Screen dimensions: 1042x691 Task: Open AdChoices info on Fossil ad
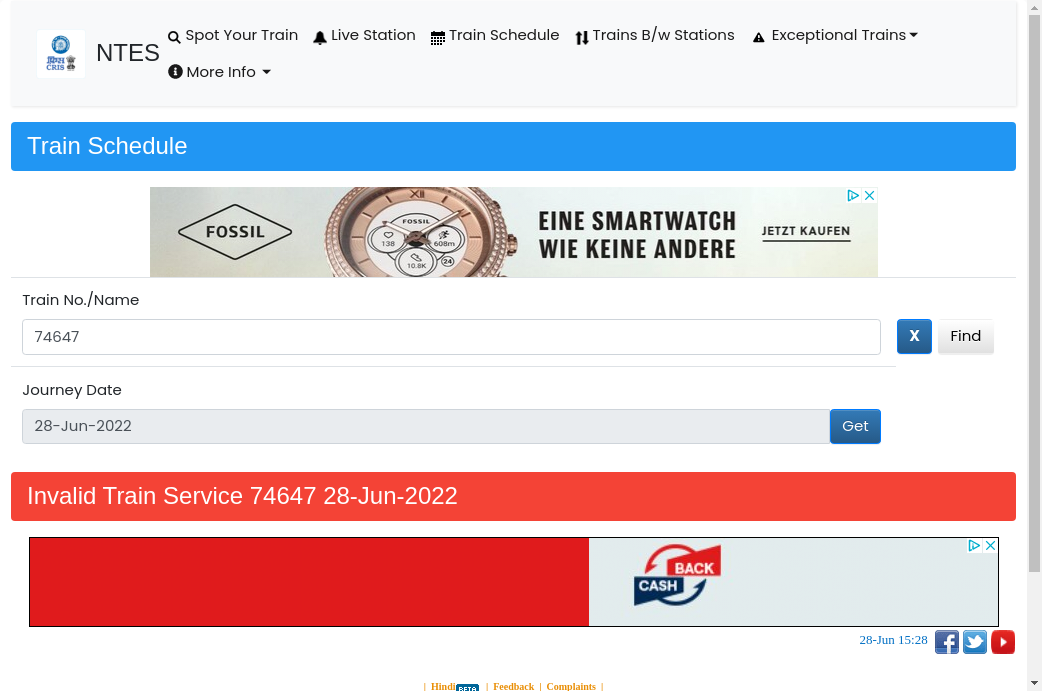coord(853,195)
